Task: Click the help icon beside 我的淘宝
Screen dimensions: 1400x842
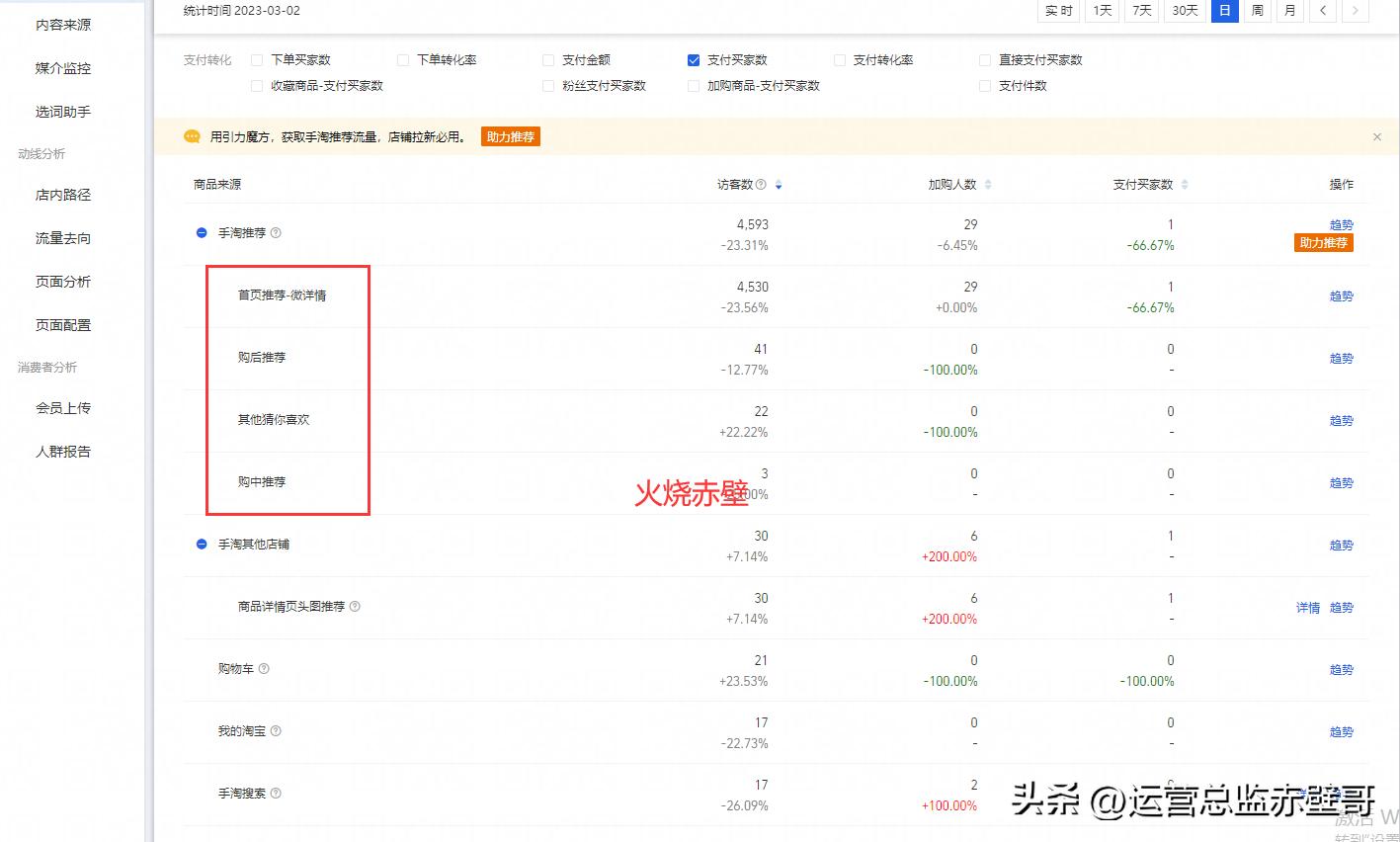Action: (274, 730)
